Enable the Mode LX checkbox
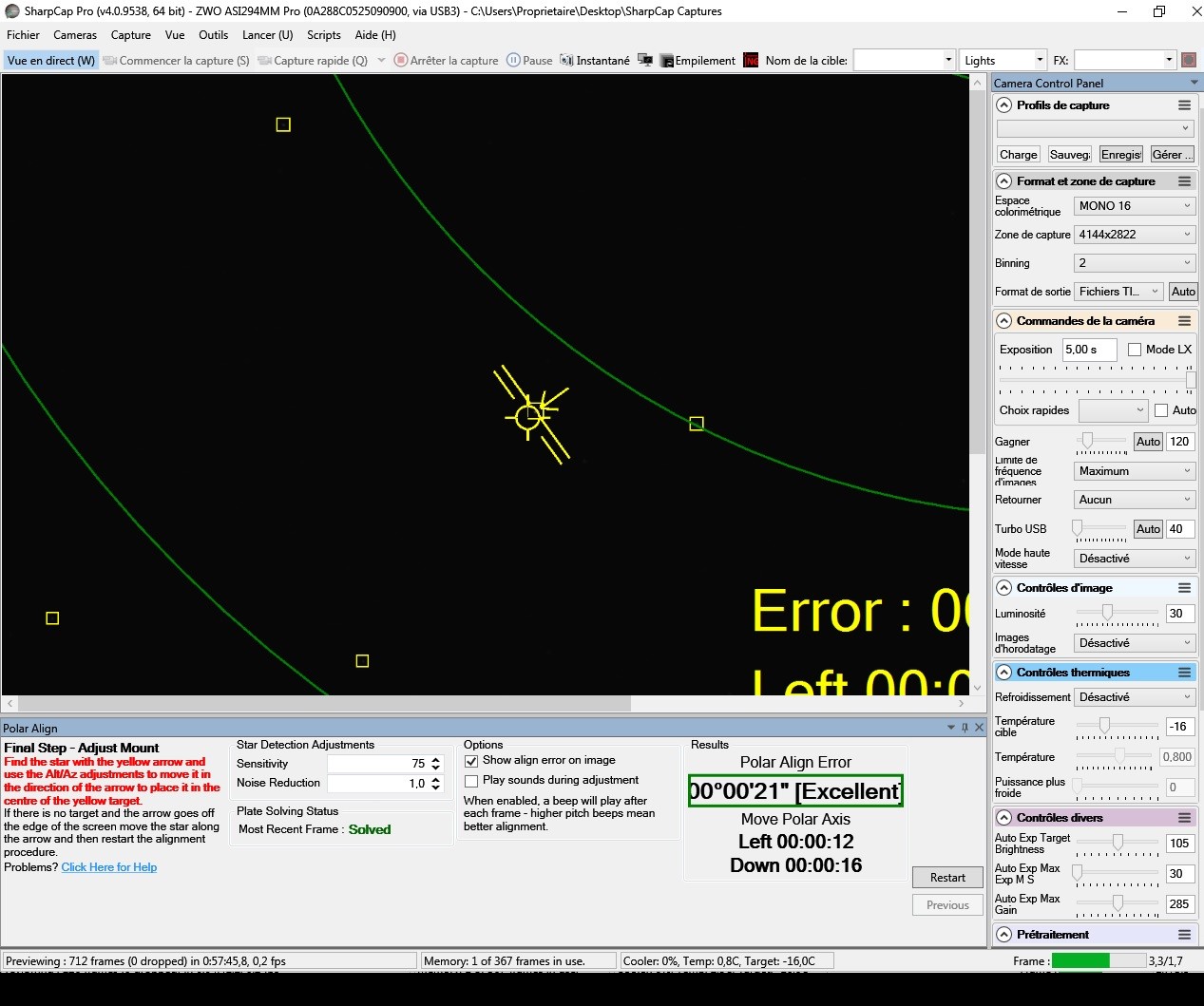Image resolution: width=1204 pixels, height=1006 pixels. (1135, 350)
